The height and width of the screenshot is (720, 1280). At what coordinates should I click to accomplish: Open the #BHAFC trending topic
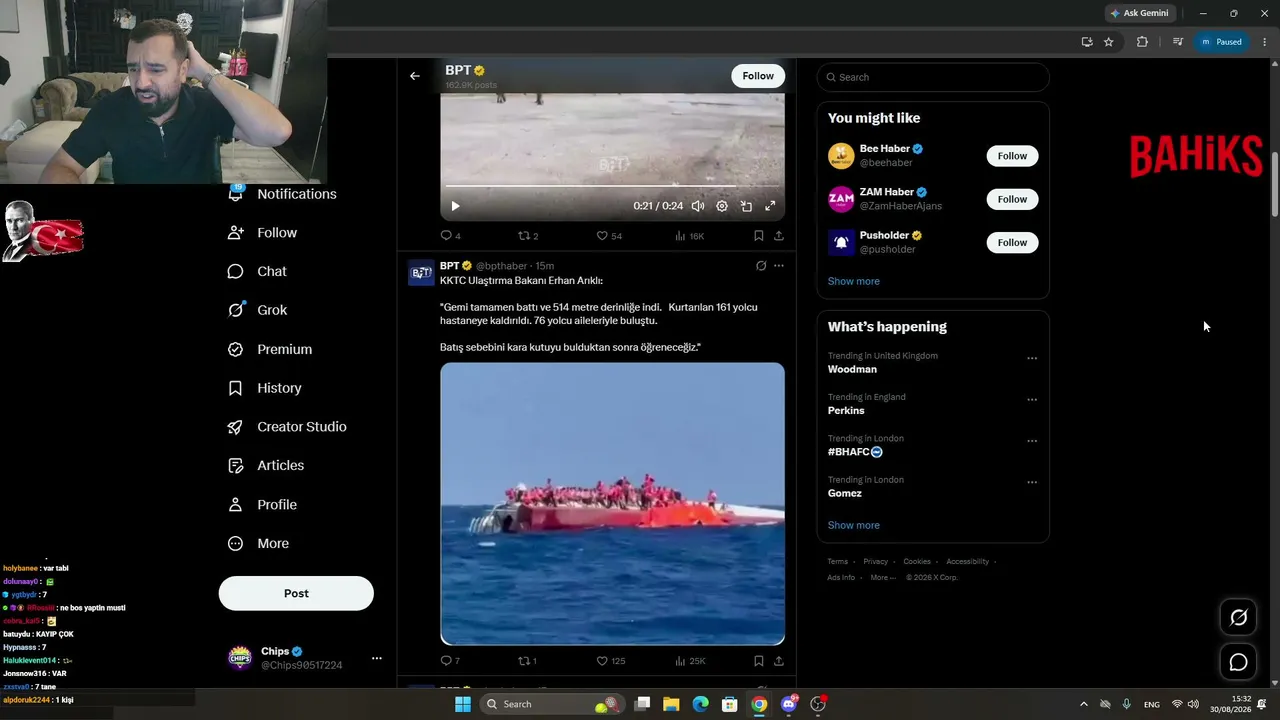pos(855,452)
